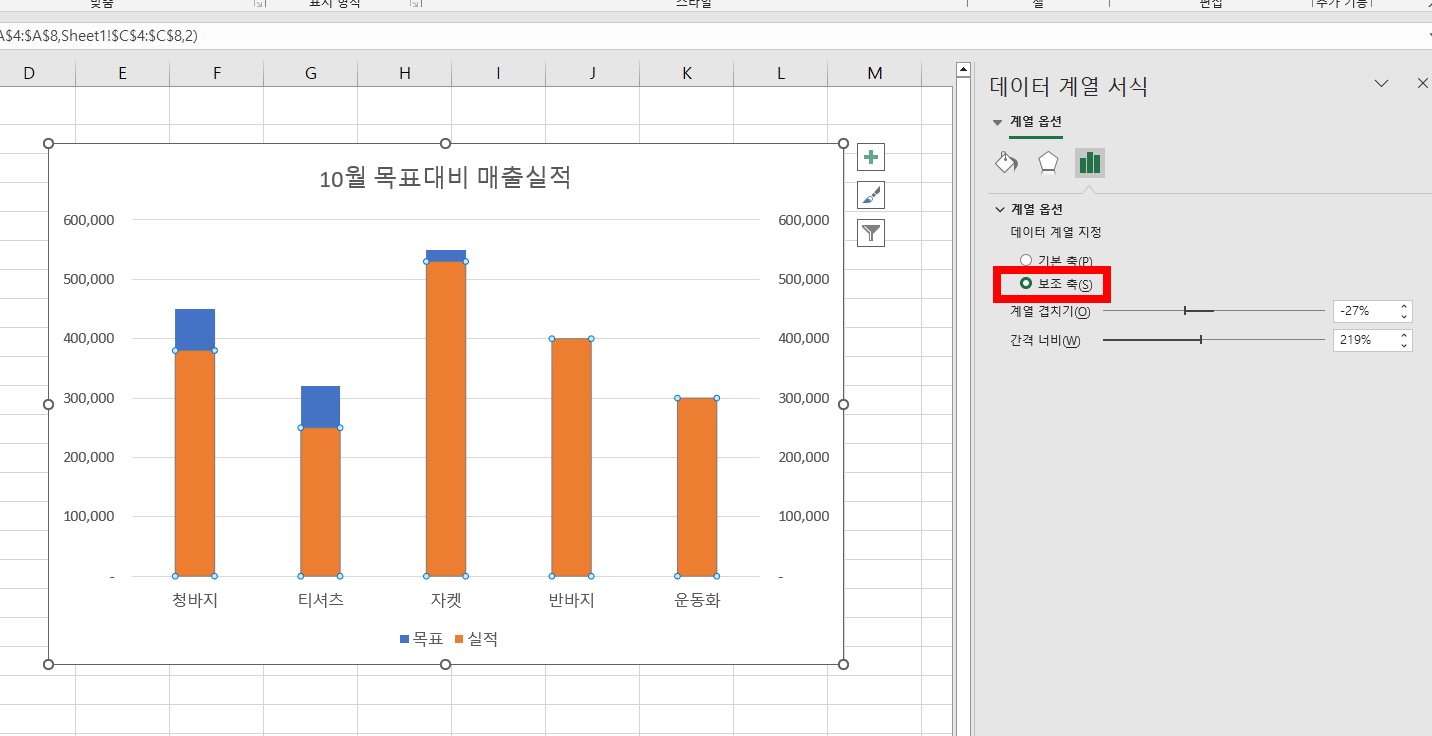Viewport: 1432px width, 736px height.
Task: Click the 반바지 category axis label
Action: pyautogui.click(x=571, y=600)
